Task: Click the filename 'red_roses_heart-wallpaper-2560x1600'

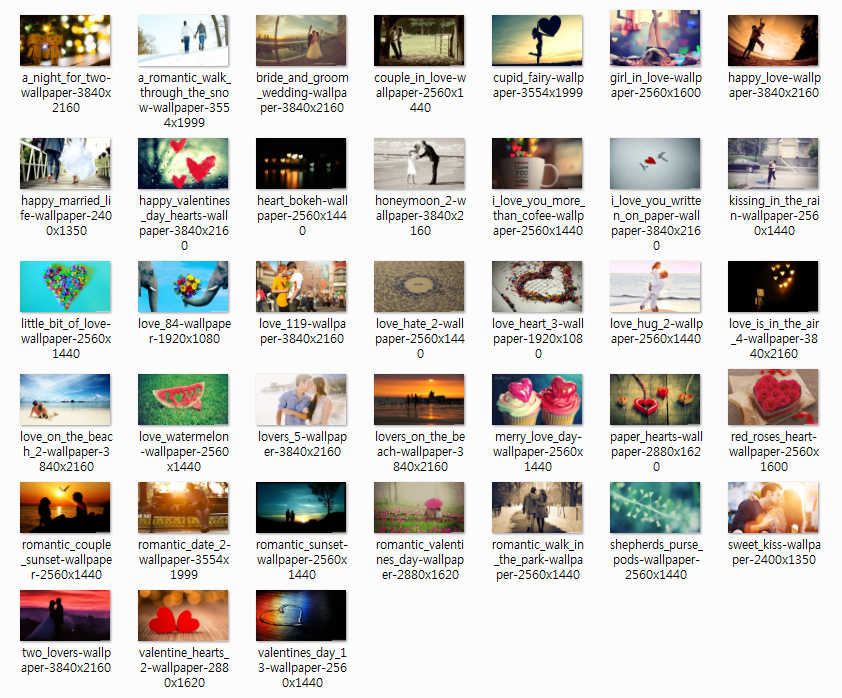Action: pyautogui.click(x=774, y=452)
